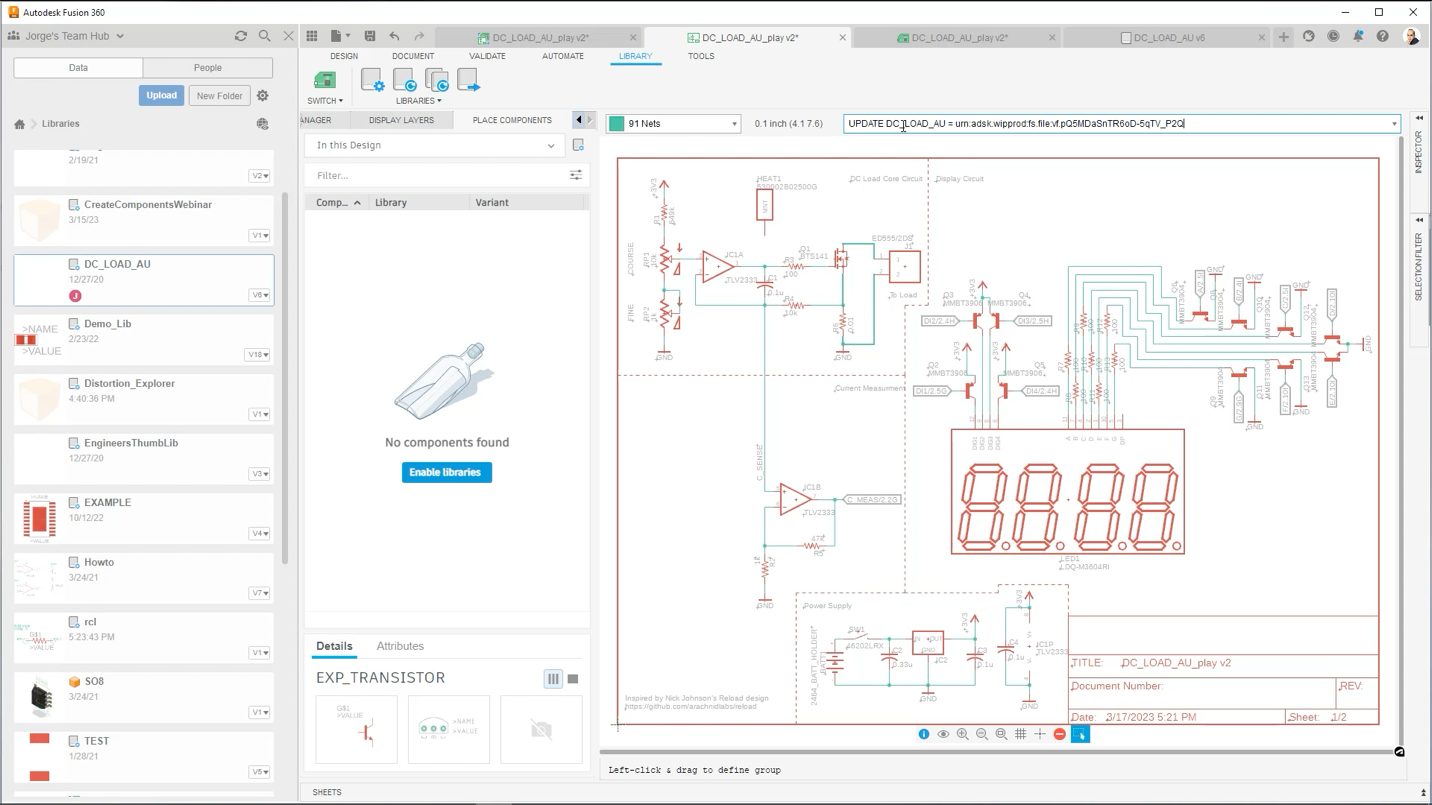1432x805 pixels.
Task: Expand the In this Design dropdown
Action: (550, 145)
